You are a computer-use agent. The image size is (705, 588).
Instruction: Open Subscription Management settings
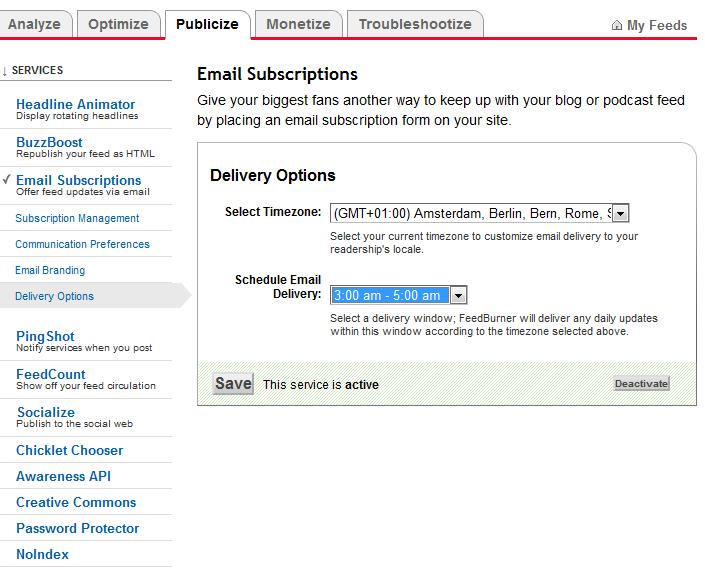[x=77, y=218]
